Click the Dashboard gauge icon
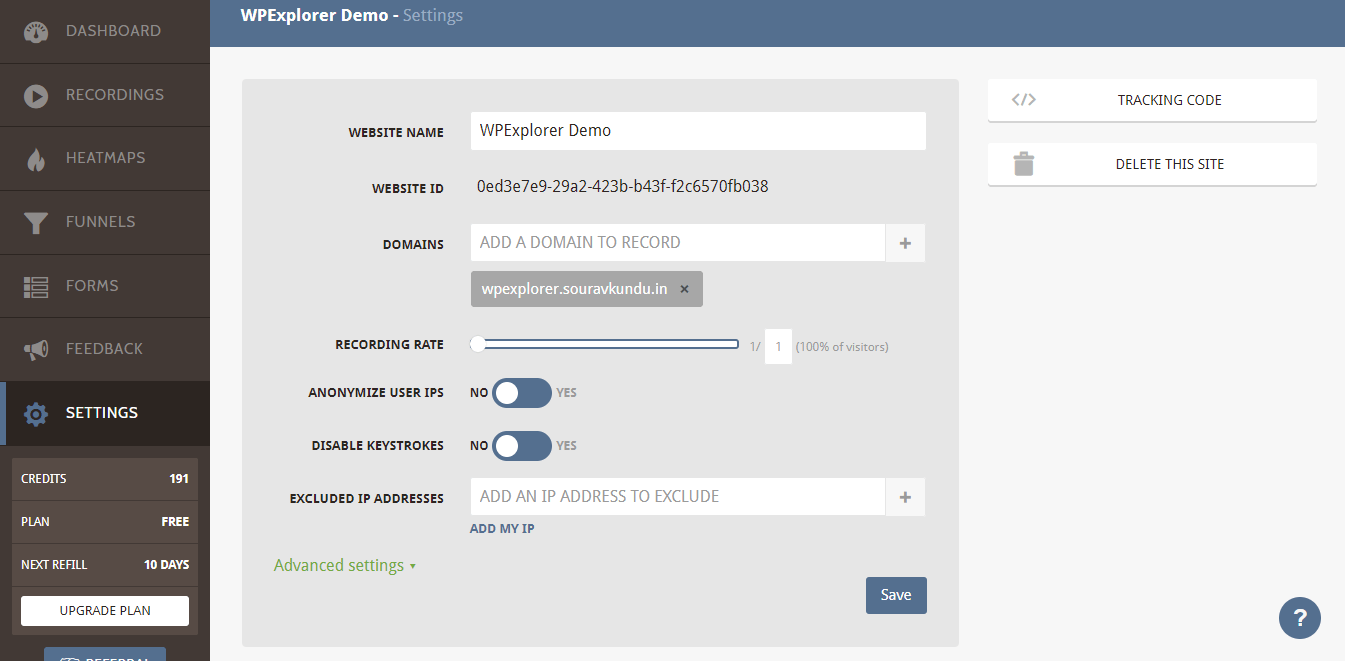Viewport: 1345px width, 661px height. click(36, 32)
